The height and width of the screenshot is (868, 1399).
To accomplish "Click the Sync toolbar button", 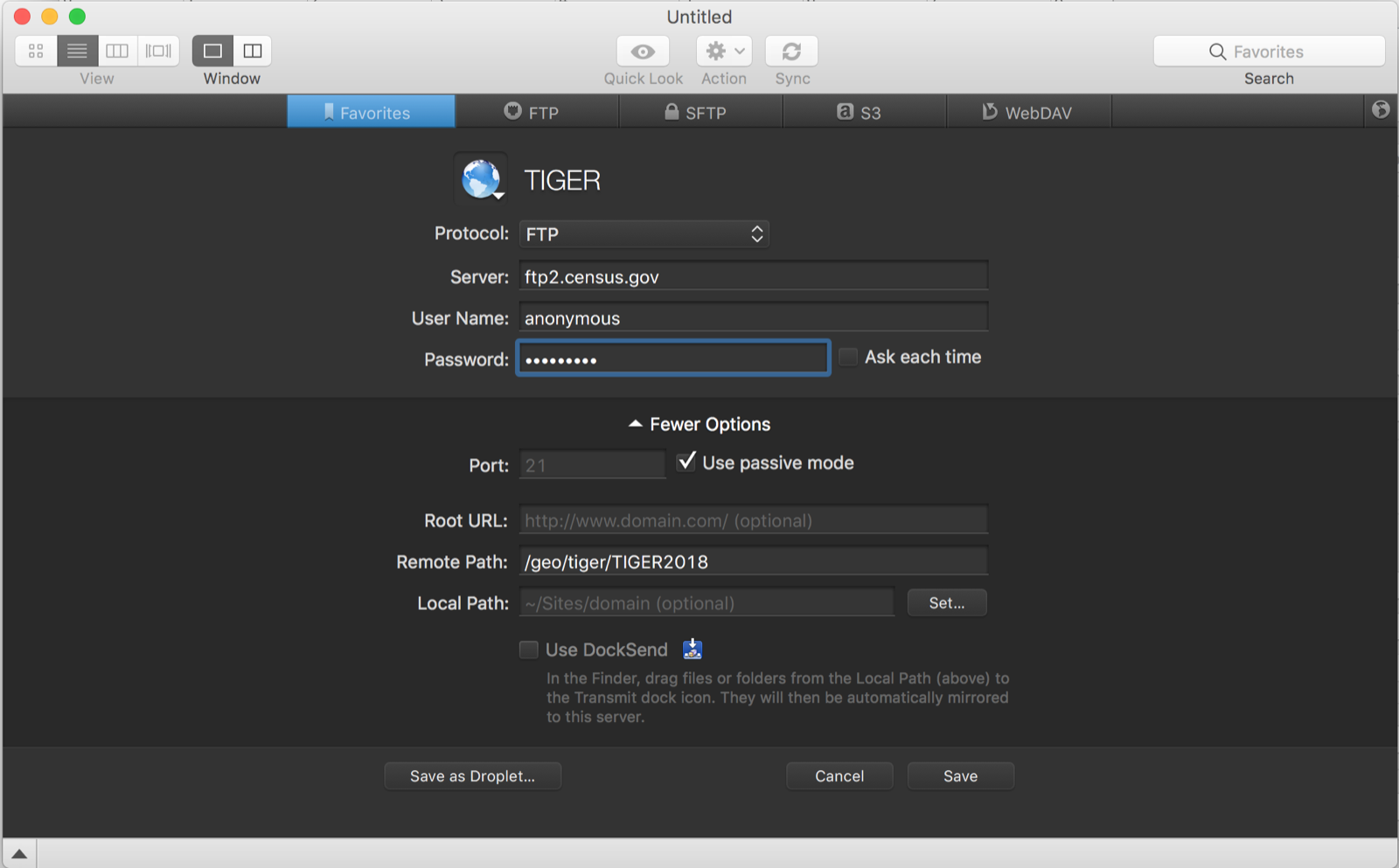I will pos(791,52).
